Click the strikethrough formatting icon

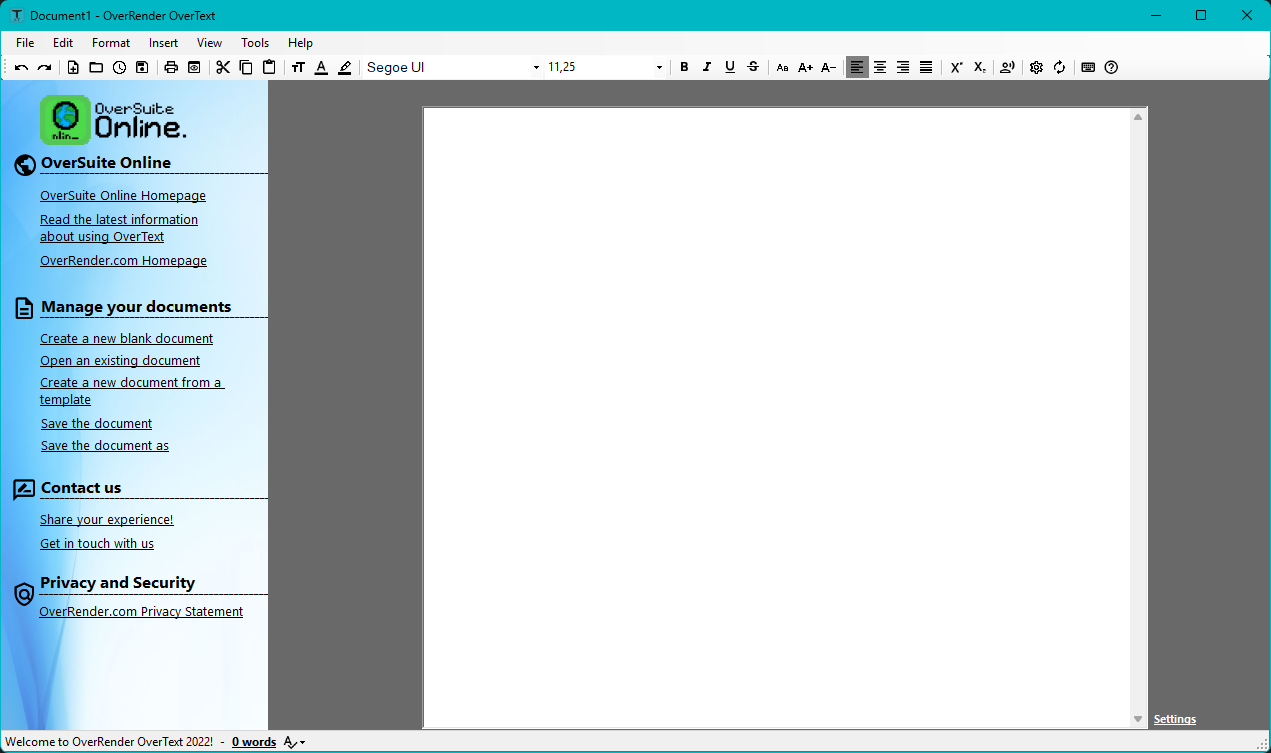pos(753,67)
